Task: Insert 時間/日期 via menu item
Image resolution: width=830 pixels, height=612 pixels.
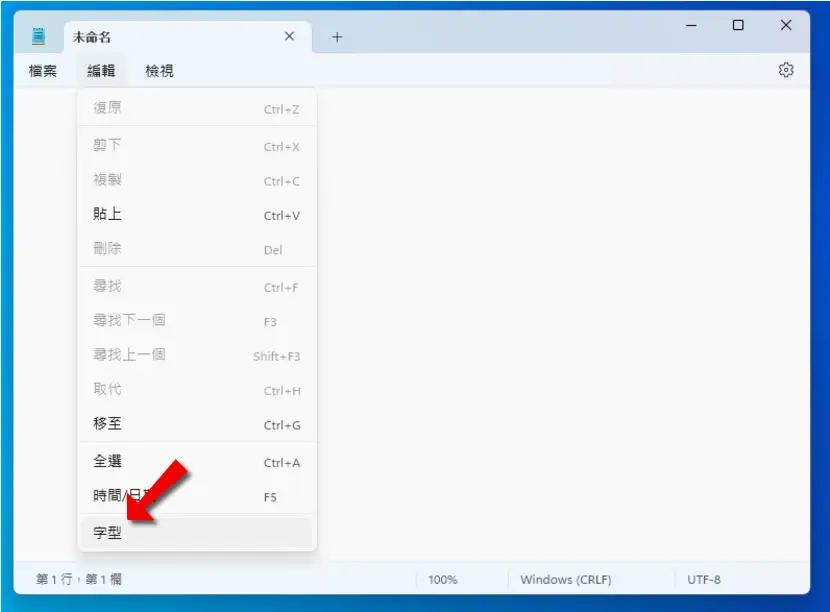Action: pos(197,496)
